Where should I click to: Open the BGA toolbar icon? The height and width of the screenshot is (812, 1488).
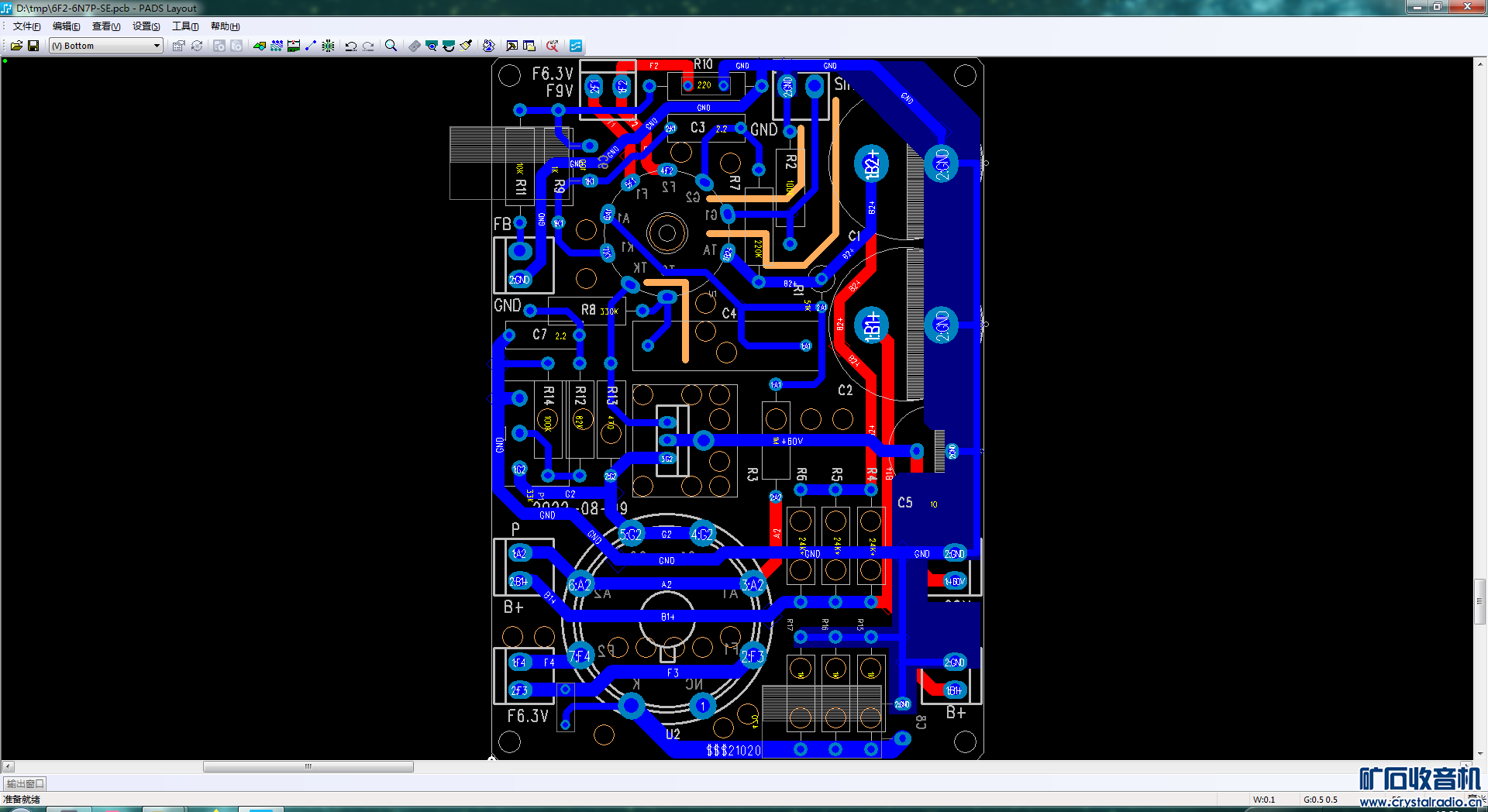tap(328, 46)
